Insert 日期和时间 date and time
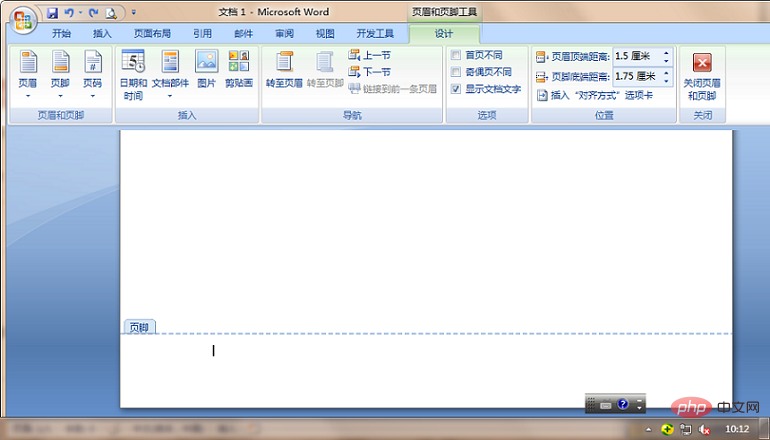Viewport: 770px width, 440px height. [x=134, y=74]
